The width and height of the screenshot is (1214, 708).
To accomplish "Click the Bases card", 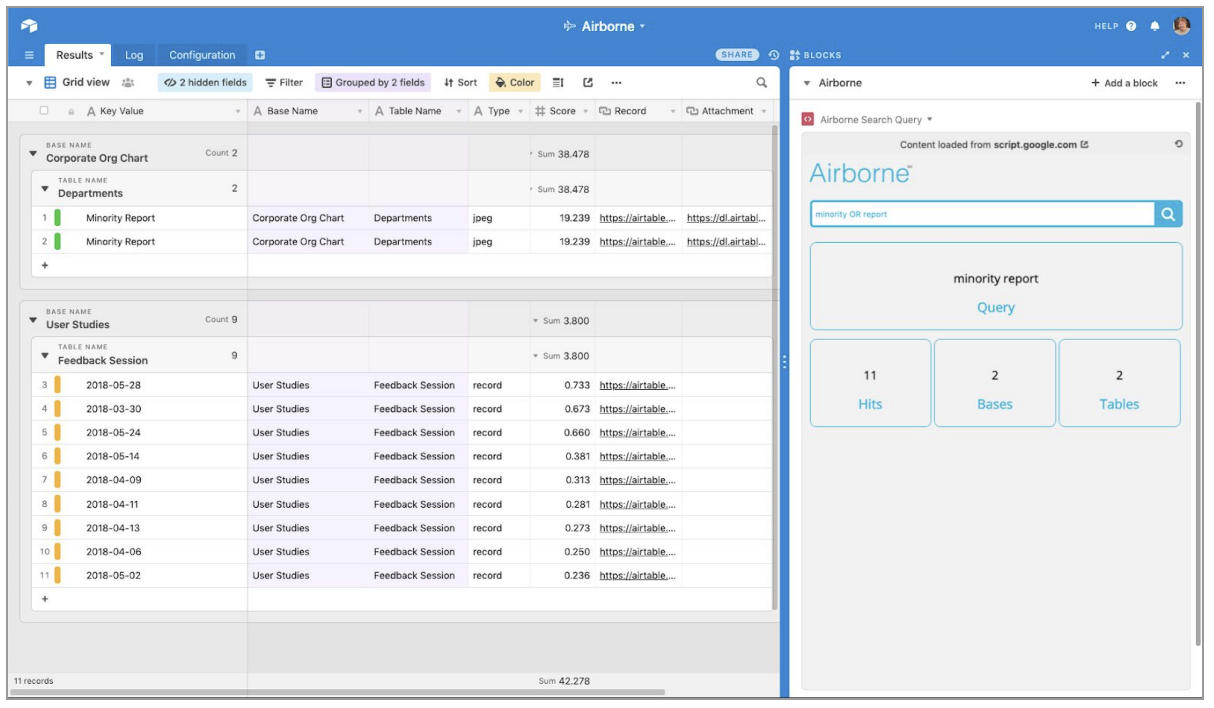I will point(995,383).
